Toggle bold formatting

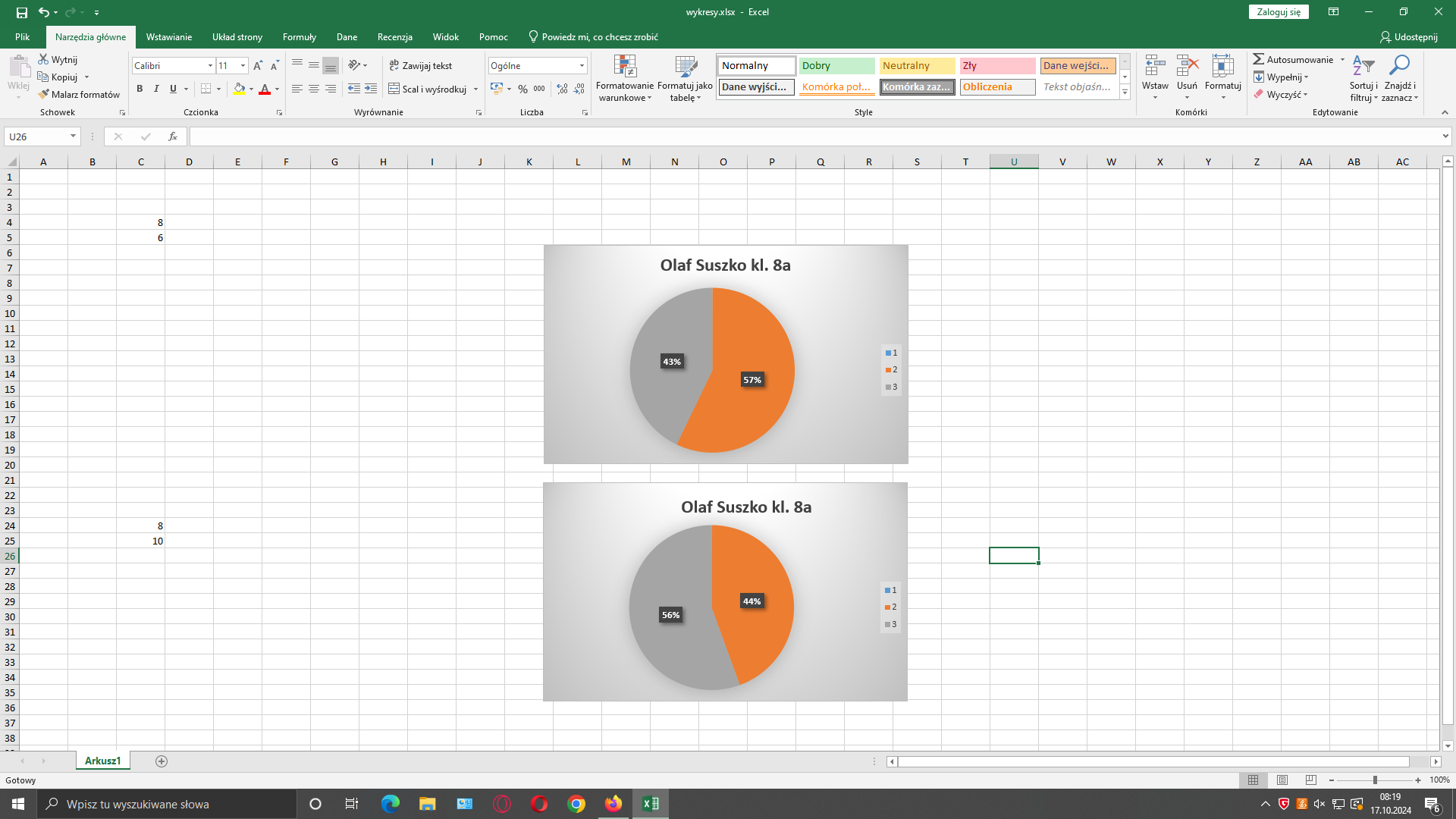[x=140, y=89]
